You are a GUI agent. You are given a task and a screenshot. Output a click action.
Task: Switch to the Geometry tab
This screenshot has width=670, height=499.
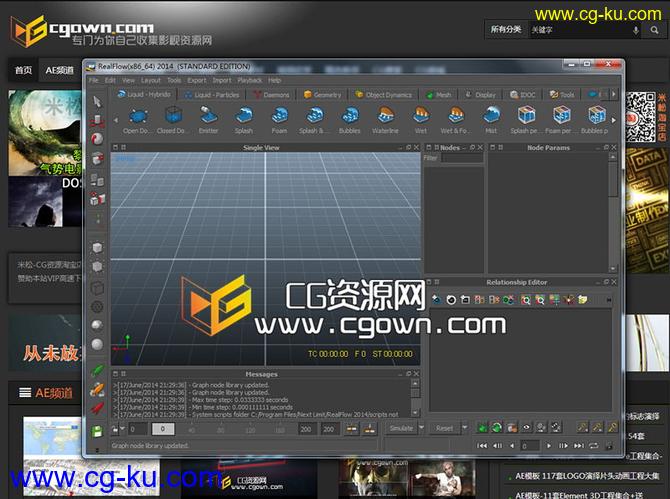click(323, 95)
